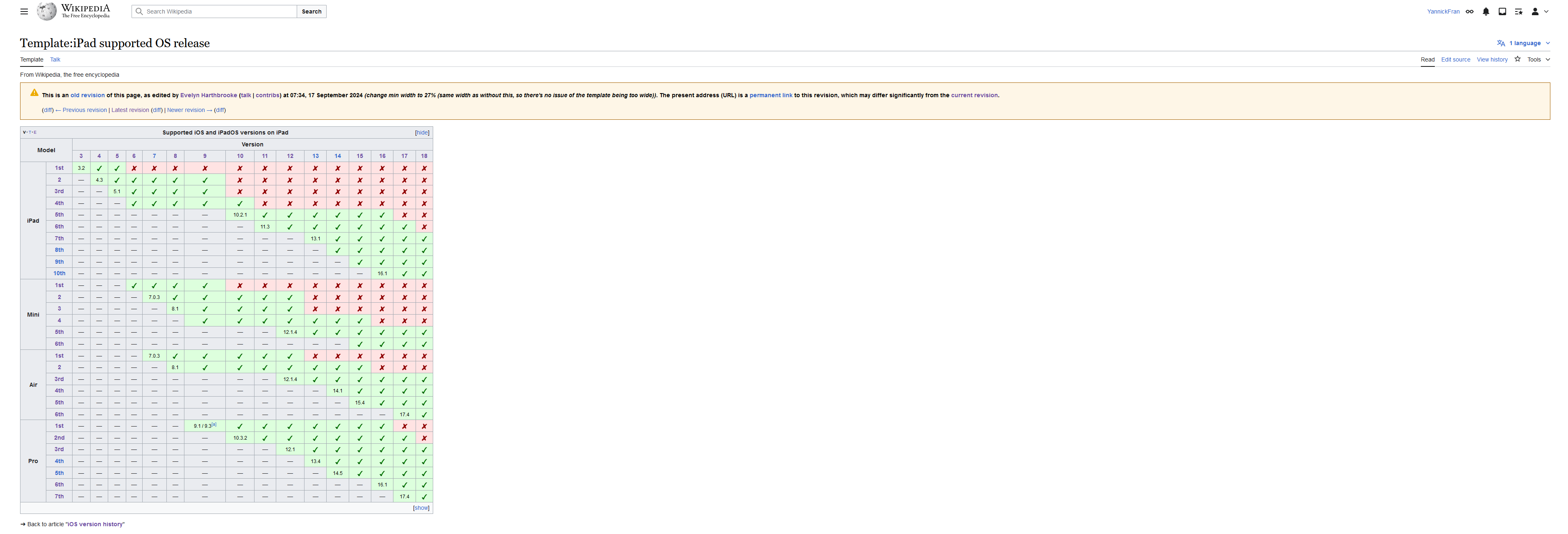Screen dimensions: 1568x534
Task: Click the '9.1 / 9.3' cell in Pro 1st row
Action: (205, 426)
